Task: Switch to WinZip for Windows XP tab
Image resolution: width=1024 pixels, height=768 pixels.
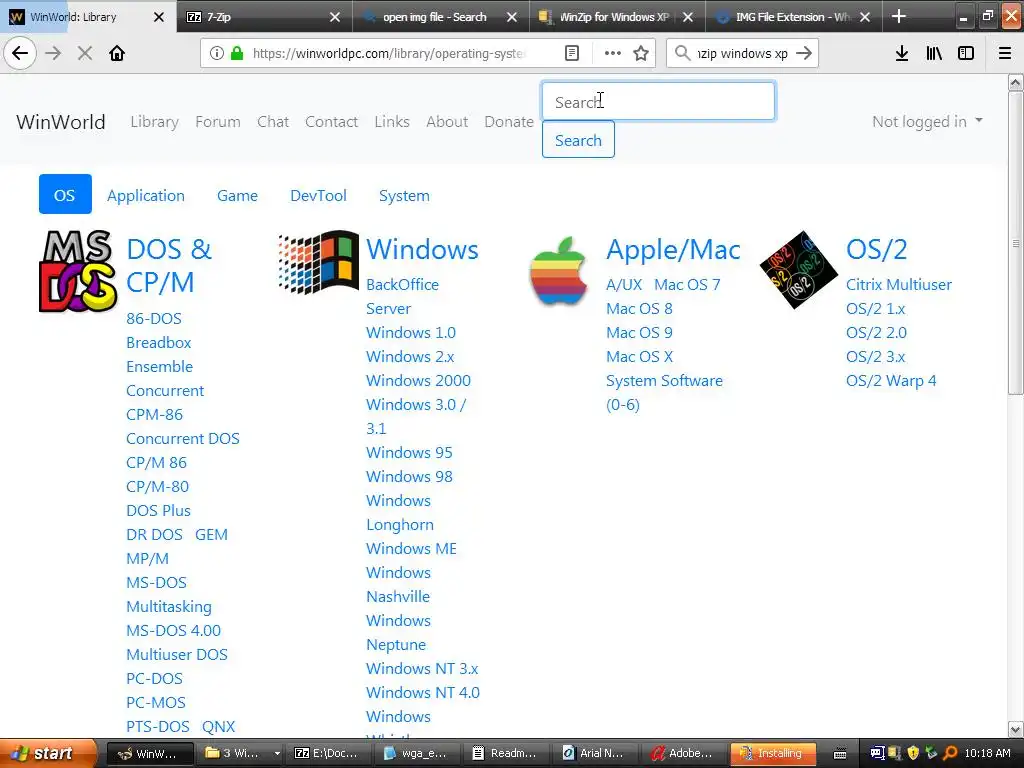Action: click(616, 17)
